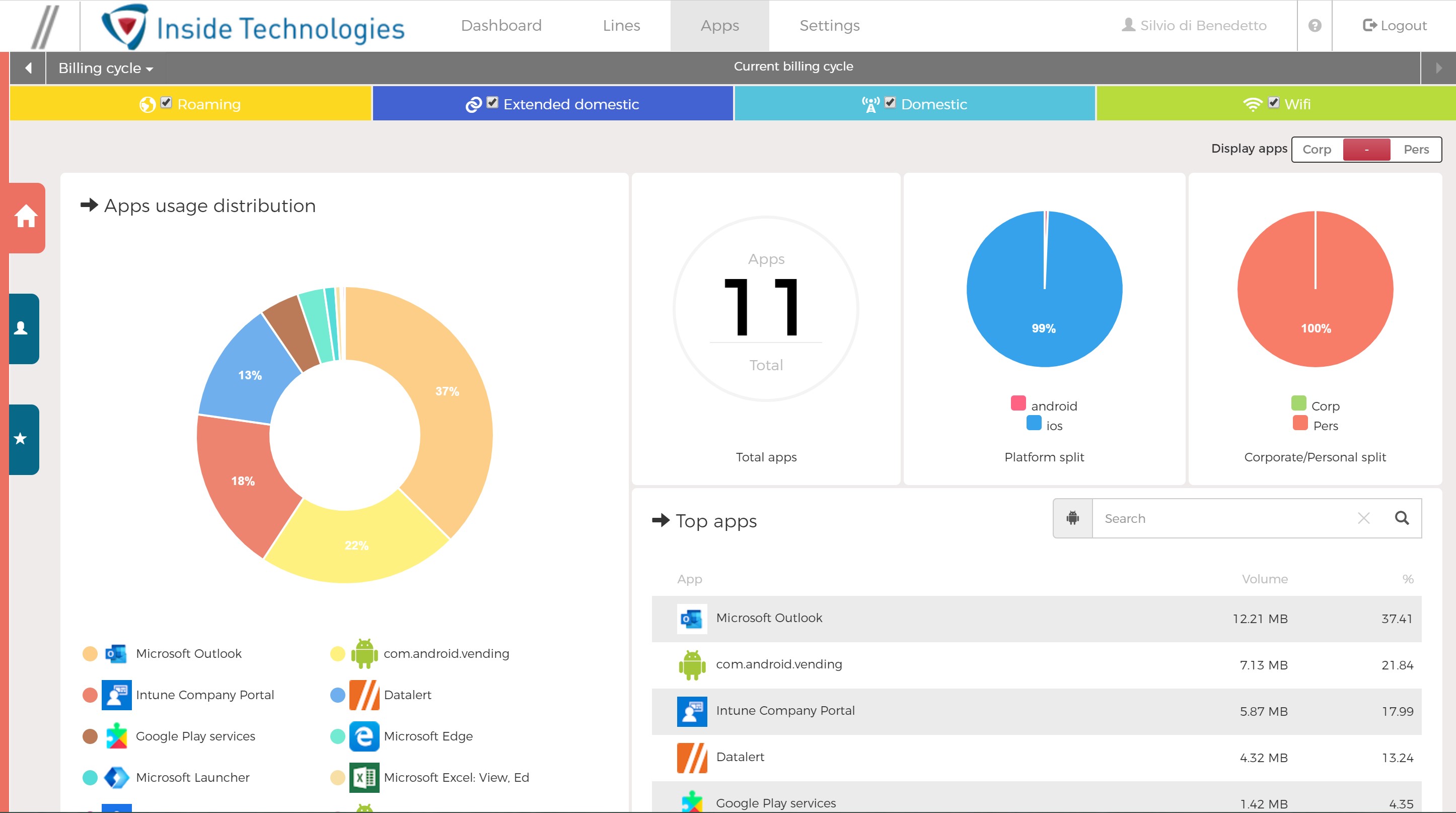1456x813 pixels.
Task: Click the double-slash Datalert logo at top left
Action: point(44,27)
